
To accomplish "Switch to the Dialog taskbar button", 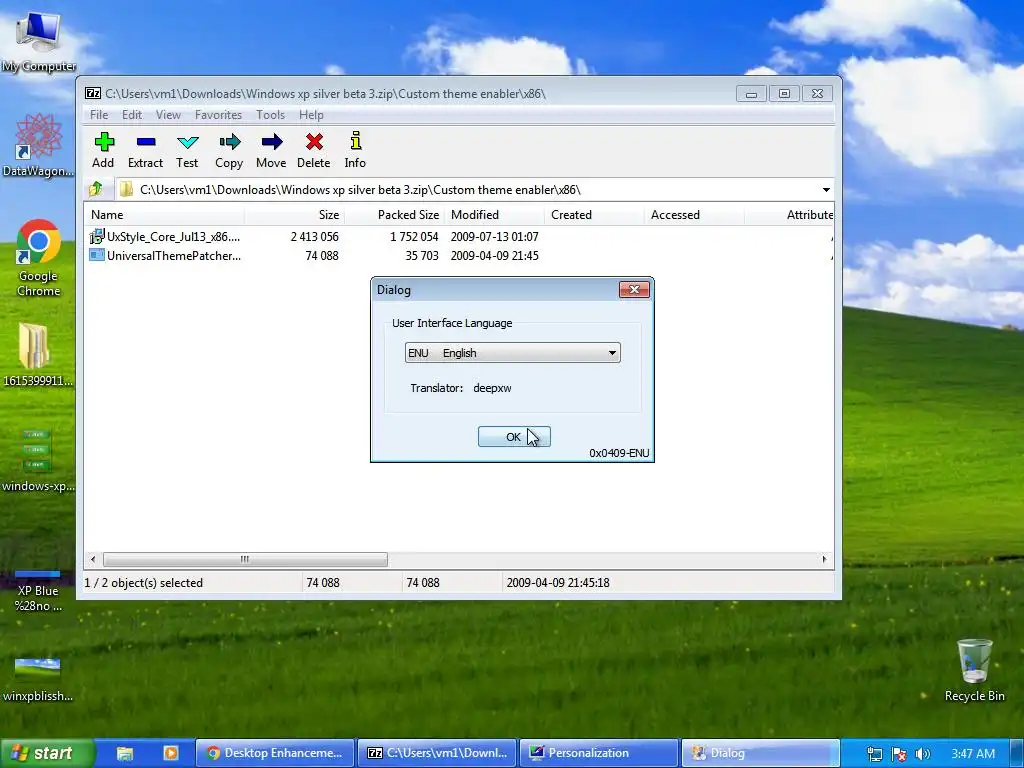I will point(760,753).
